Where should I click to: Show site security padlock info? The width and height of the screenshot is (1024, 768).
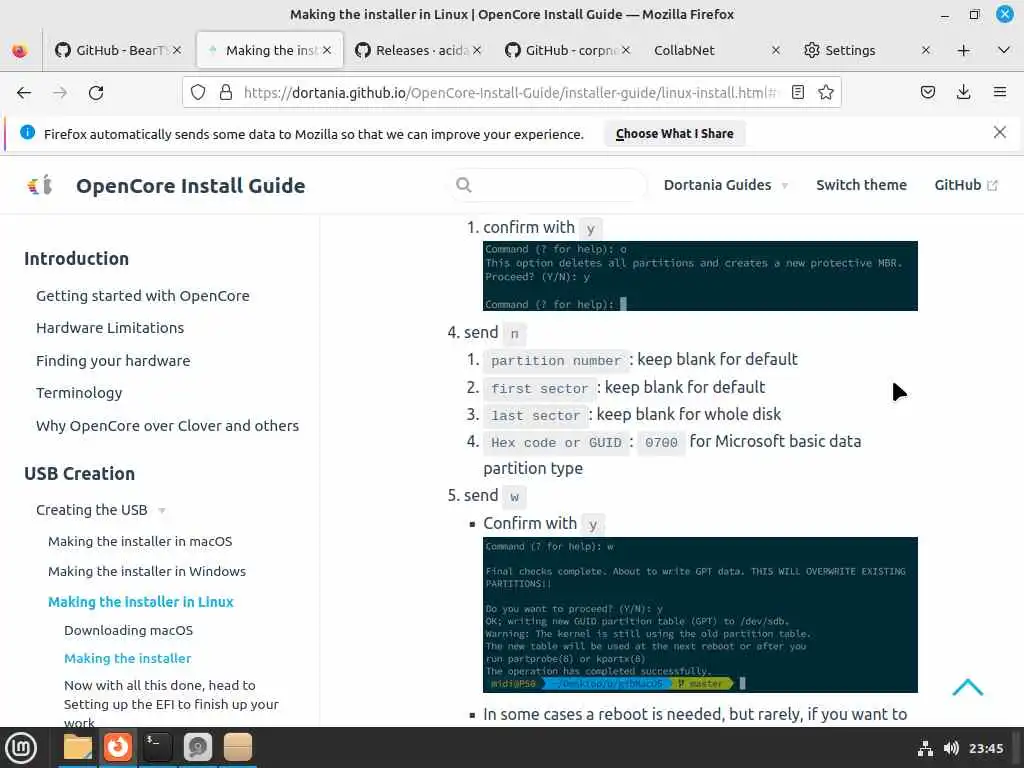coord(226,93)
